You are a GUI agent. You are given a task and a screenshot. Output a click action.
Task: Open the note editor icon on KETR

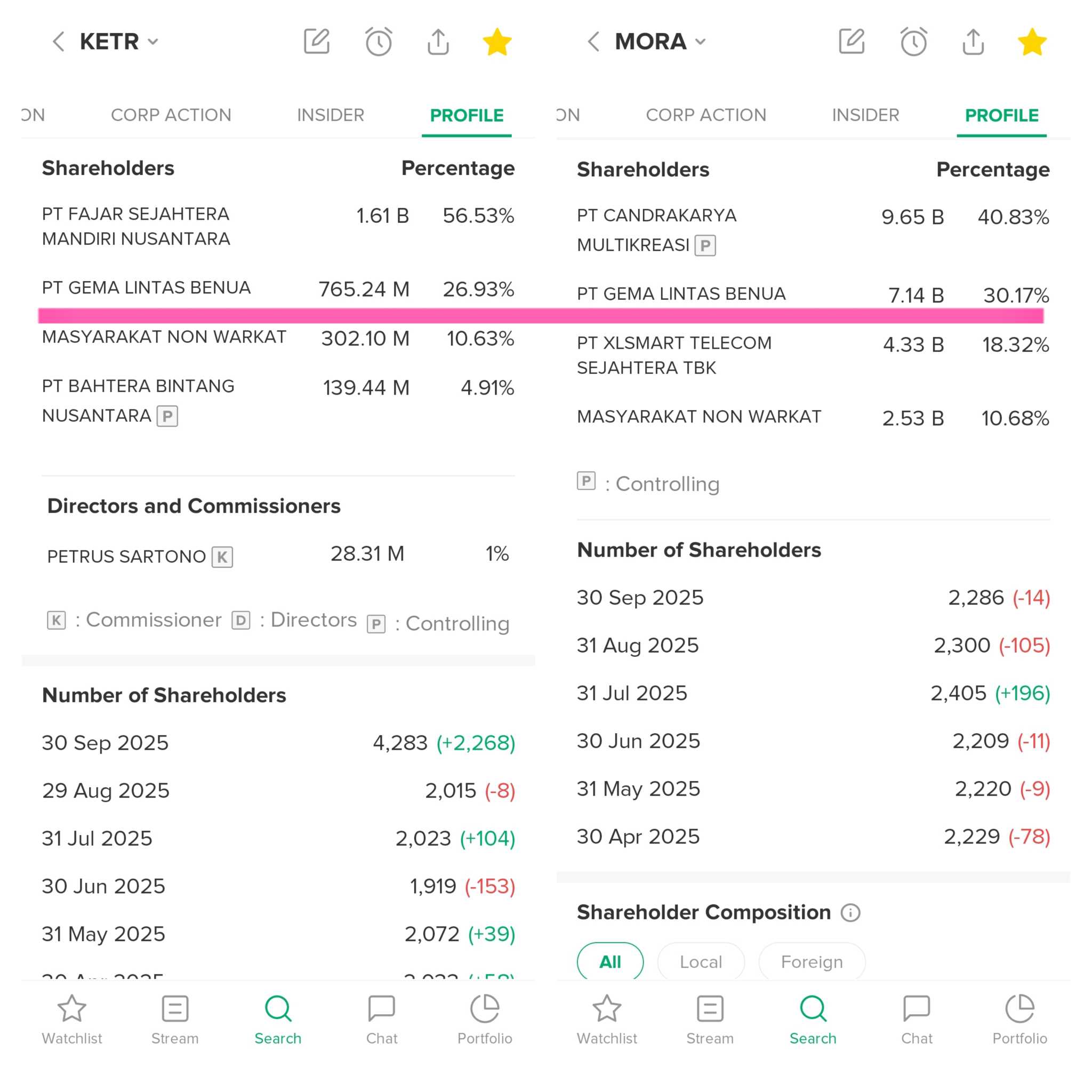[317, 41]
